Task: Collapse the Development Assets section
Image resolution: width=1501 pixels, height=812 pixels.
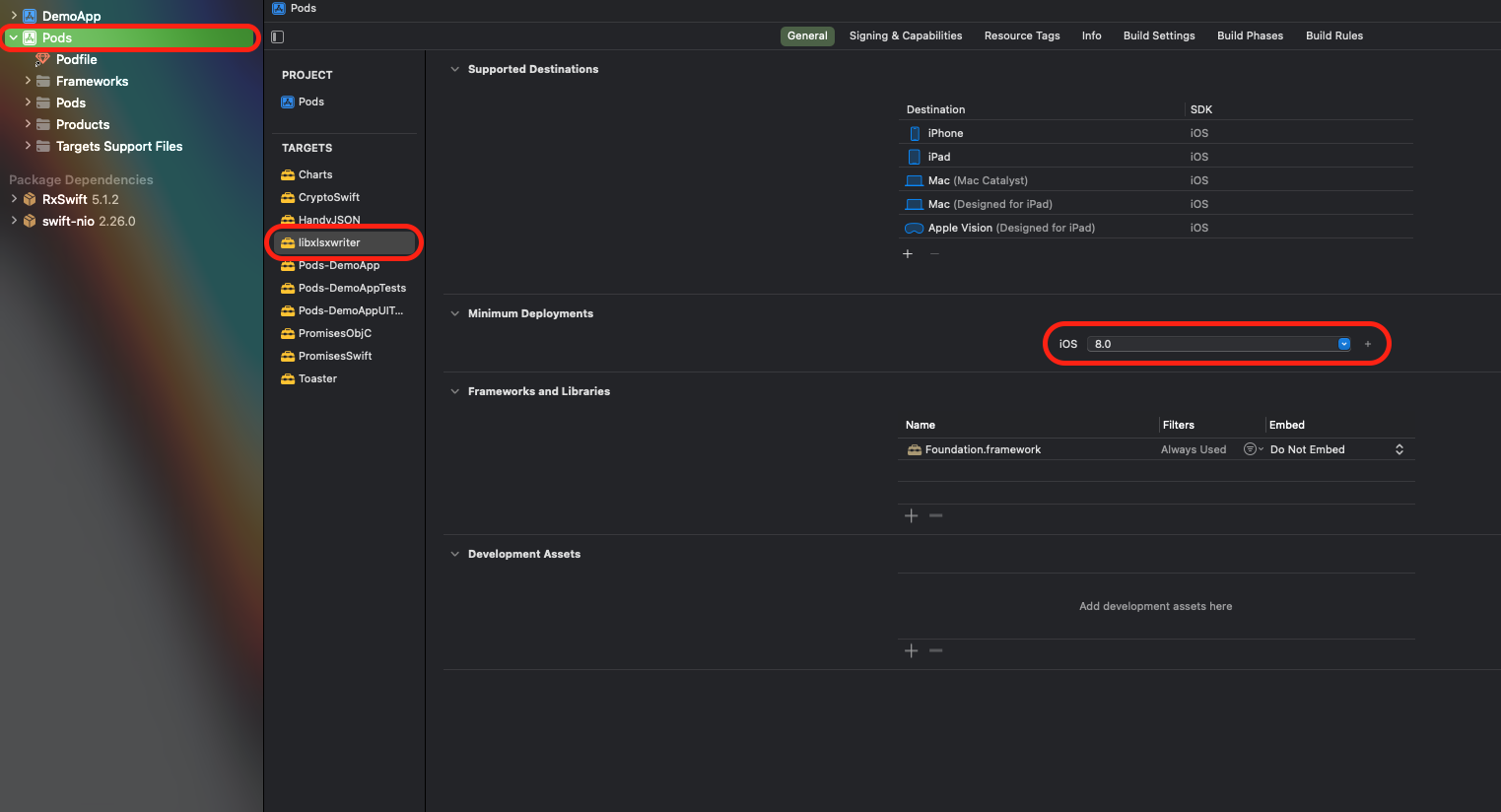Action: point(454,554)
